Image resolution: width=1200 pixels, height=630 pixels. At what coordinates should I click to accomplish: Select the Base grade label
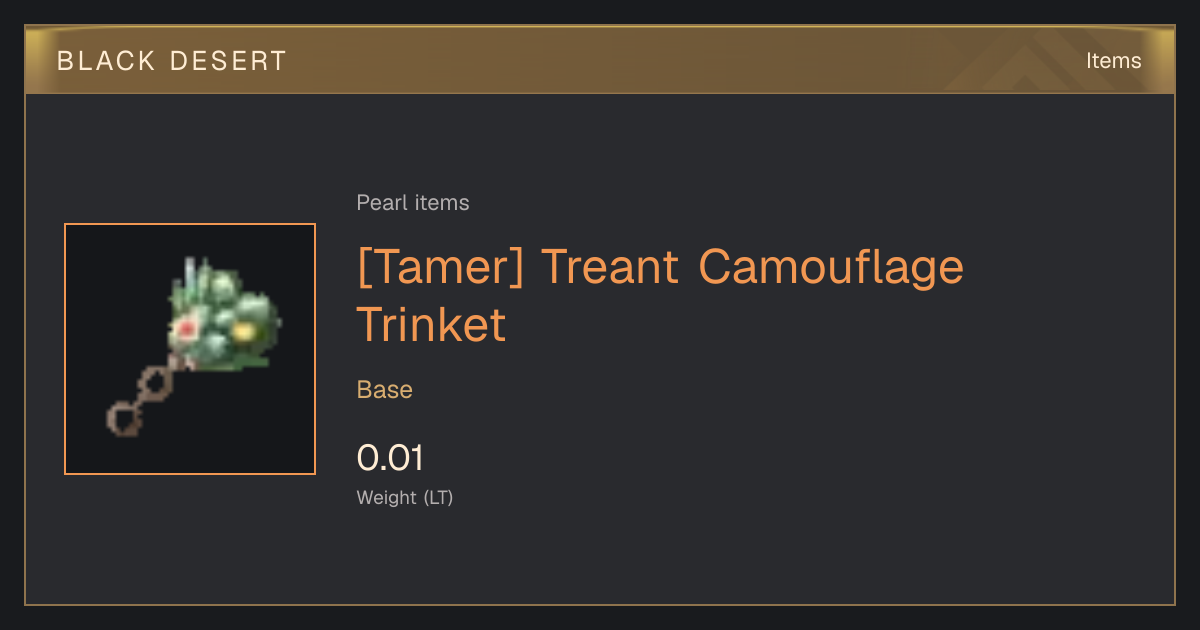coord(385,390)
